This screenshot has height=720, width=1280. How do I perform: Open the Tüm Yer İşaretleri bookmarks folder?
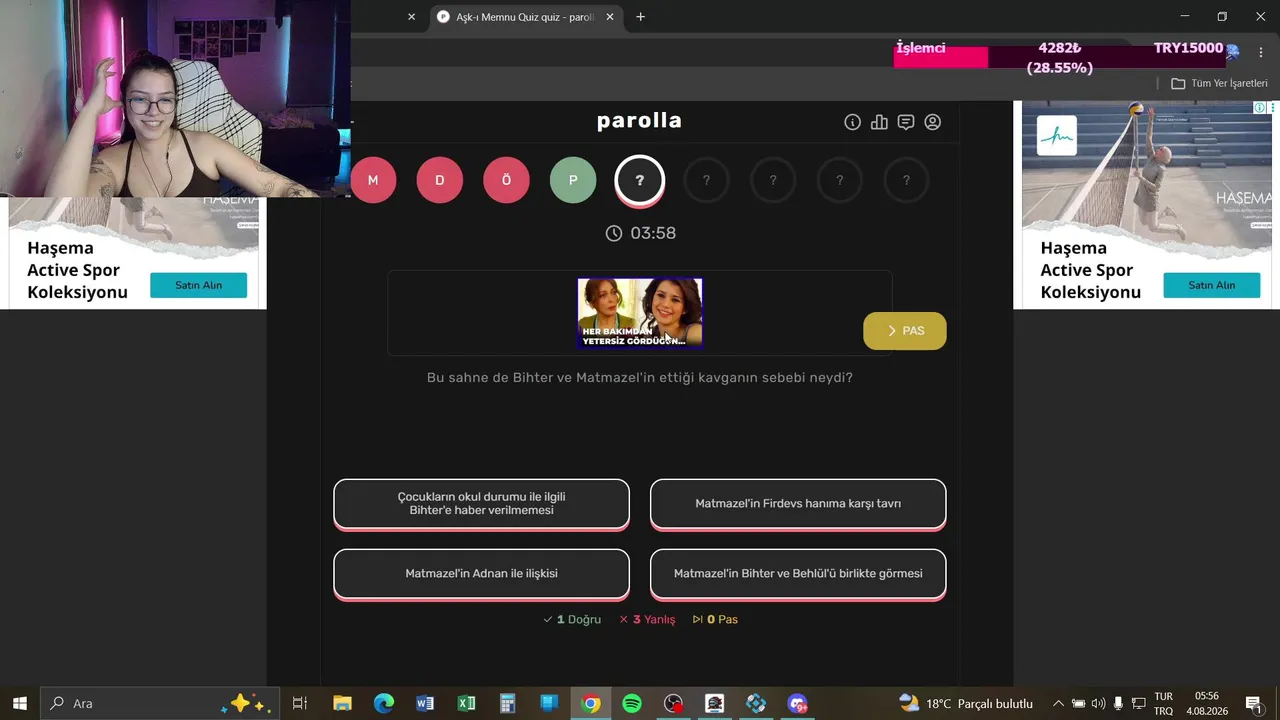click(1219, 83)
